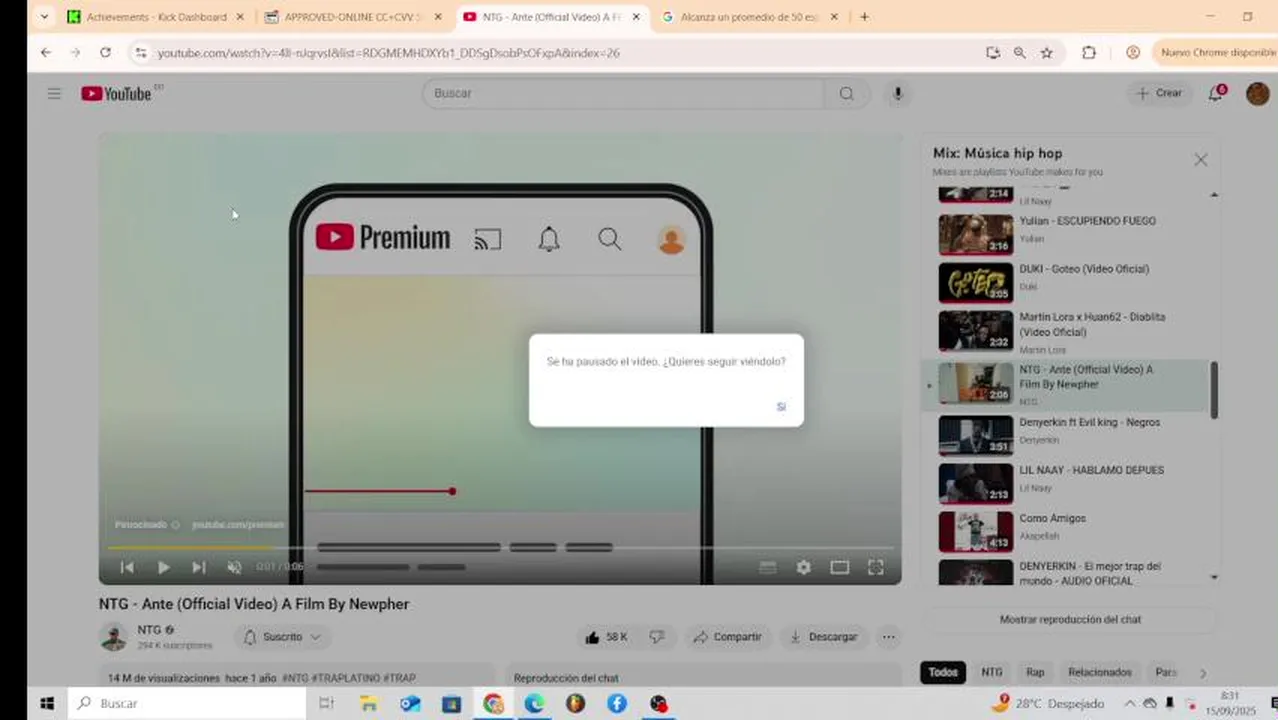Share the video via Compartir
The width and height of the screenshot is (1278, 720).
point(727,637)
